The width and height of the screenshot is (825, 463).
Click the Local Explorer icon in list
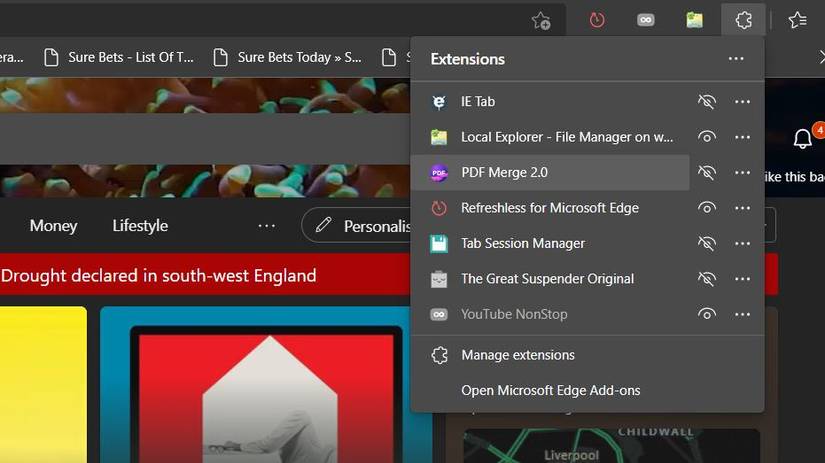439,137
